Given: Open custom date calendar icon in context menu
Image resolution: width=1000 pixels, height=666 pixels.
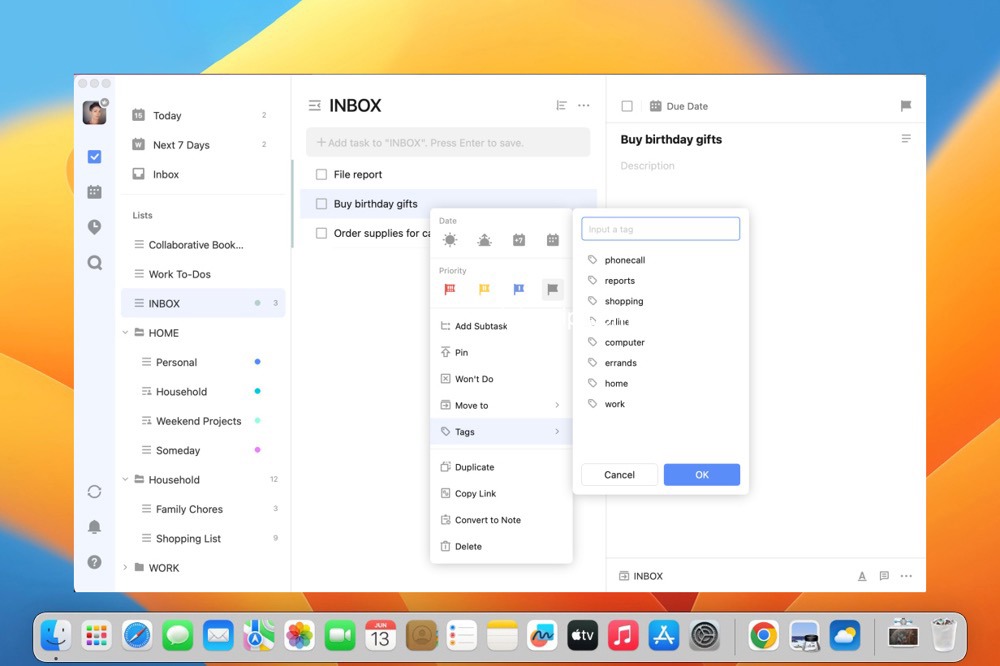Looking at the screenshot, I should tap(553, 240).
